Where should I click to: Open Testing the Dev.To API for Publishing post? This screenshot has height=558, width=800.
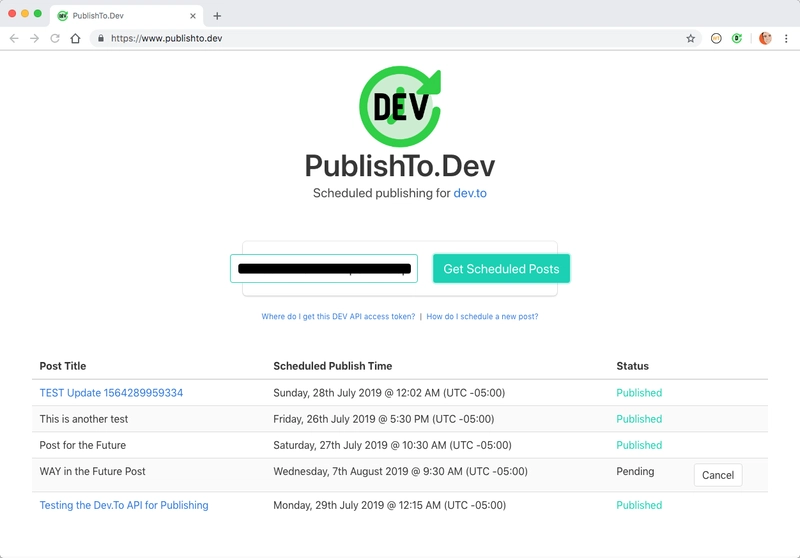(124, 505)
